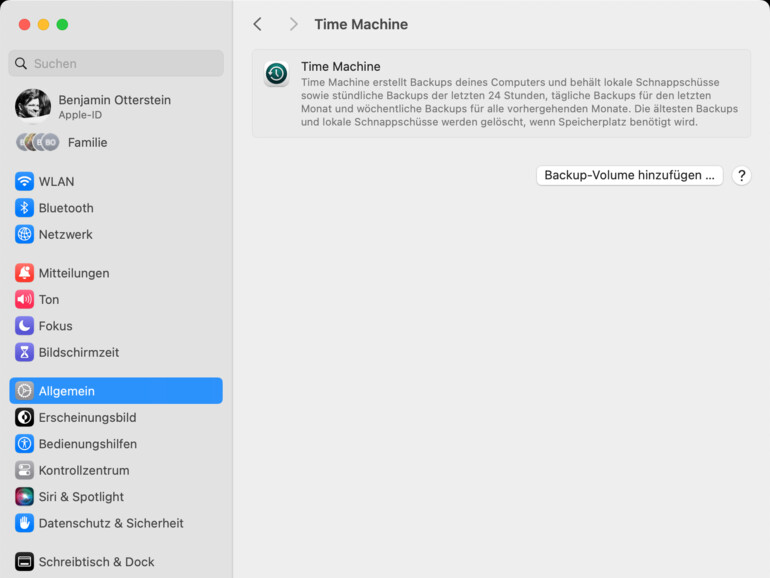Image resolution: width=770 pixels, height=578 pixels.
Task: Click the WLAN wifi icon
Action: 24,181
